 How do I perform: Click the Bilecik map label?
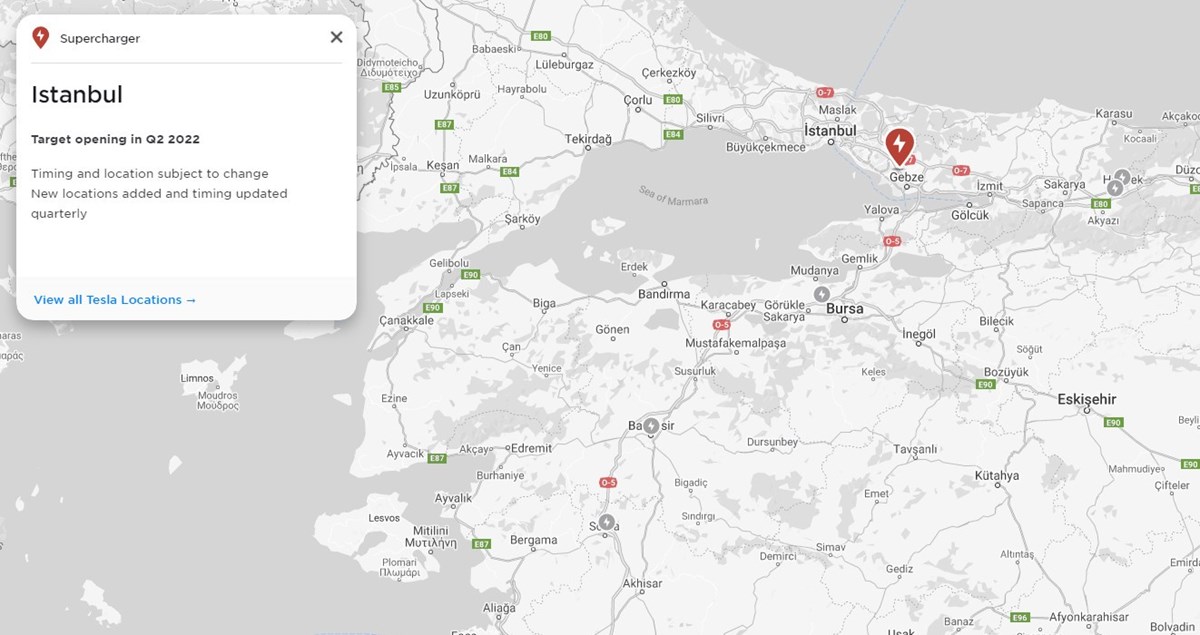[997, 321]
